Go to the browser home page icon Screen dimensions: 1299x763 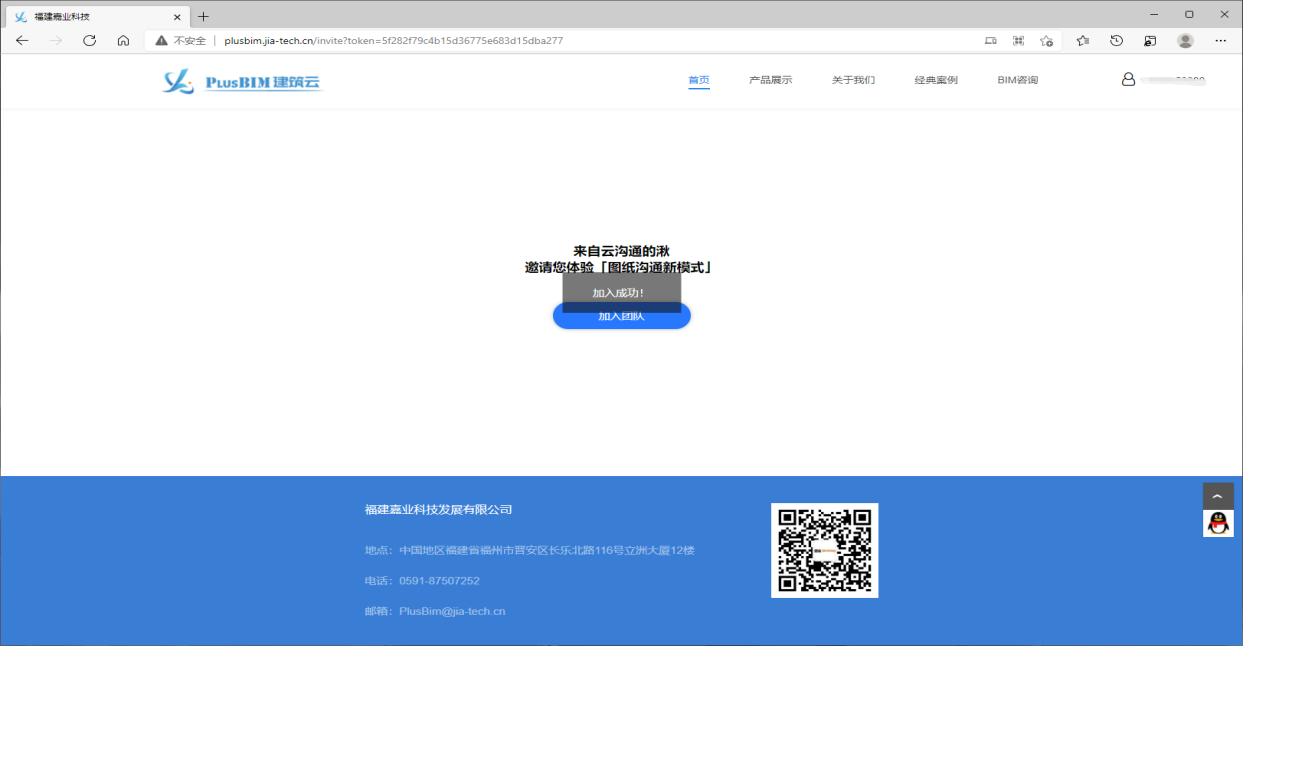[x=123, y=41]
